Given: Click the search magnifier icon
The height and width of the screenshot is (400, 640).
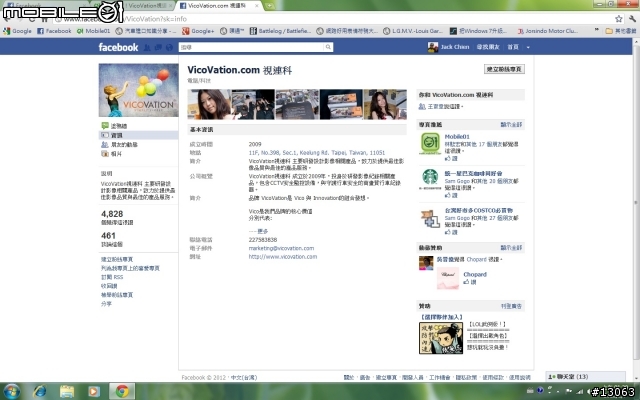Looking at the screenshot, I should click(x=328, y=47).
